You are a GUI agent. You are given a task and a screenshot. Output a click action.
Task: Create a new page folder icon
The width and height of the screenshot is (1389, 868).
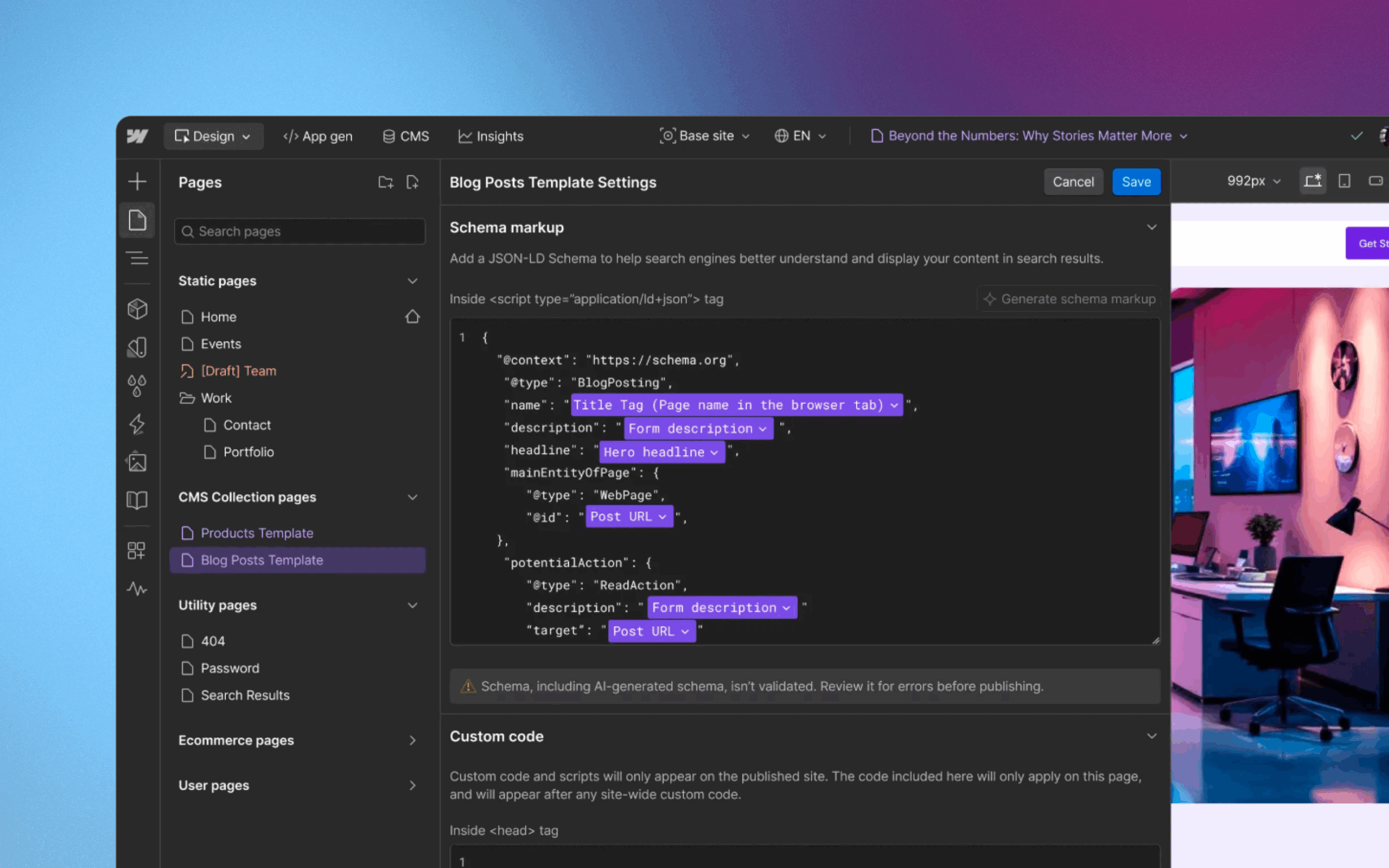coord(386,183)
